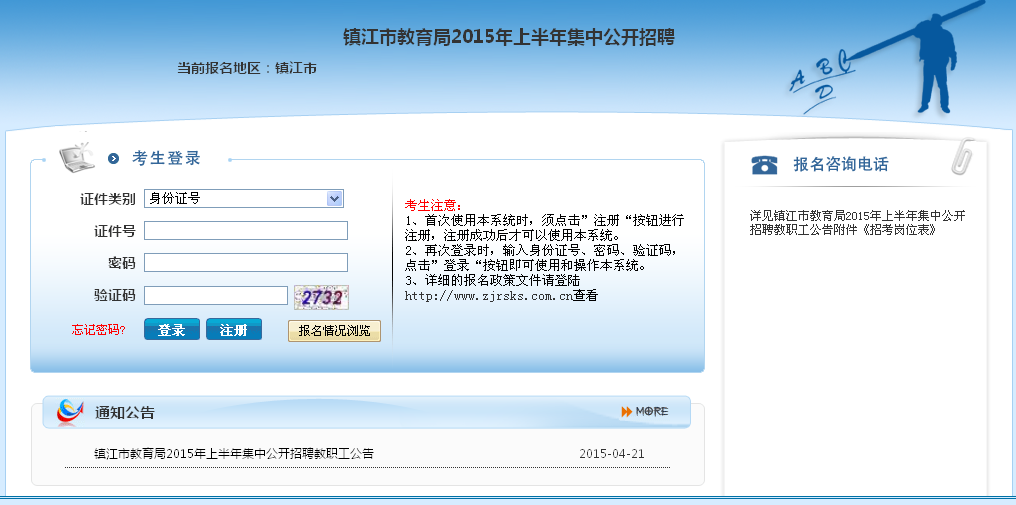
Task: Click the red 忘记密码? link
Action: click(x=98, y=330)
